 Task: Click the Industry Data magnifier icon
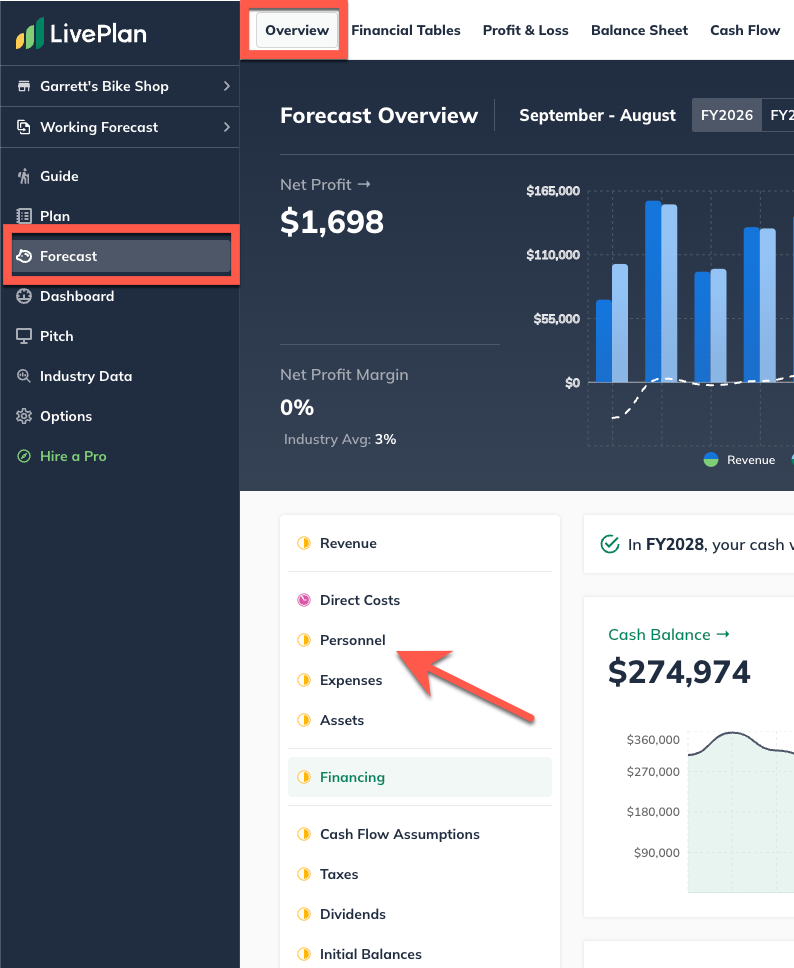point(24,376)
